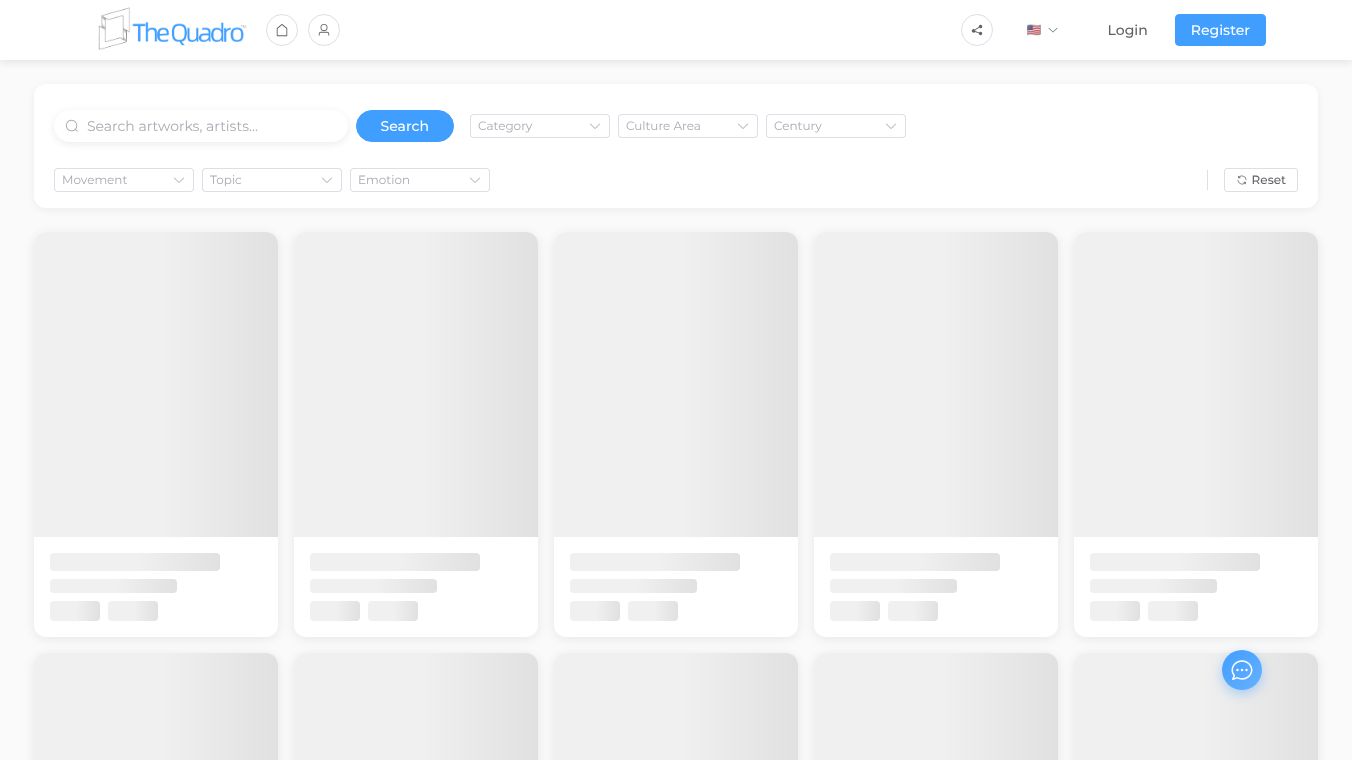Expand the Topic dropdown

tap(272, 180)
